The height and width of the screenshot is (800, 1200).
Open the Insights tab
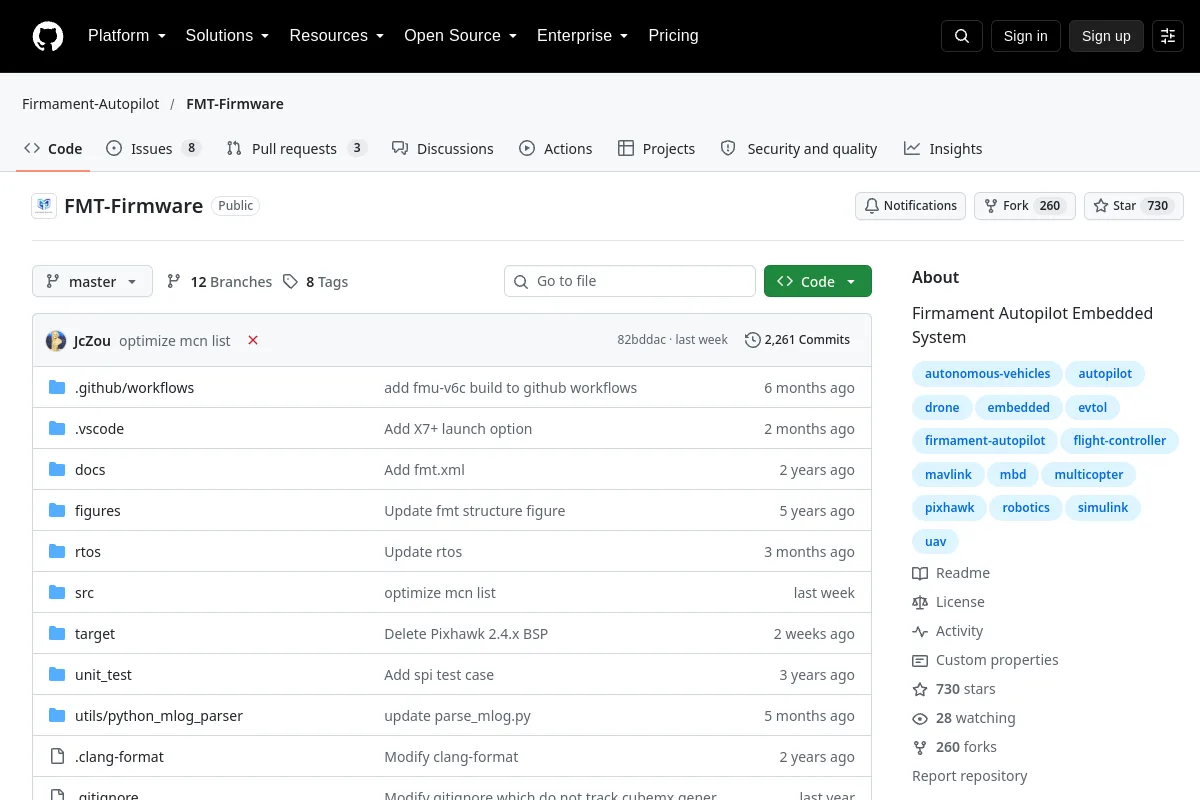click(x=943, y=148)
